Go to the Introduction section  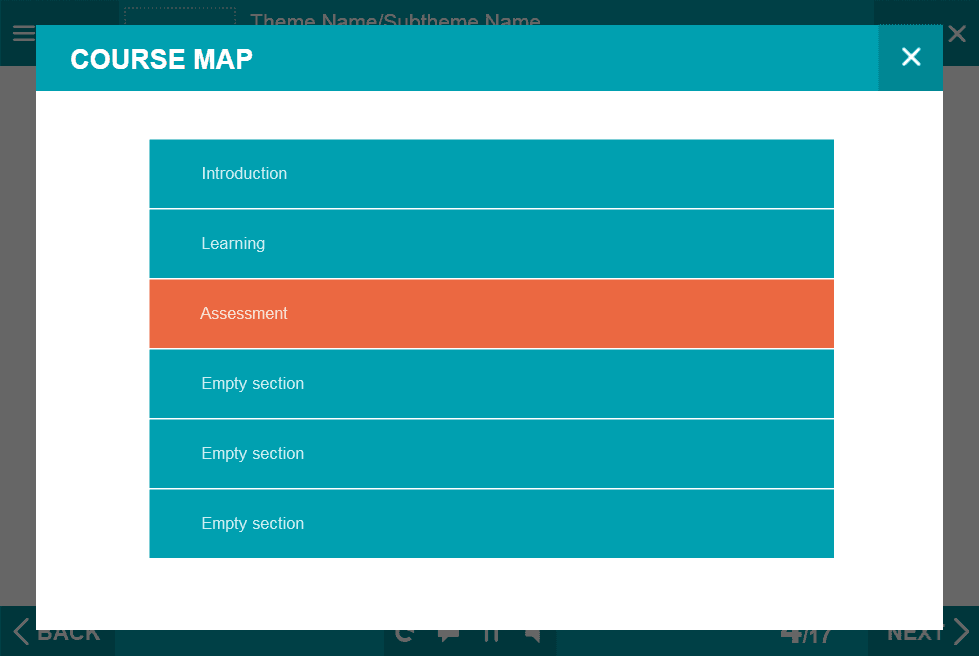tap(491, 174)
